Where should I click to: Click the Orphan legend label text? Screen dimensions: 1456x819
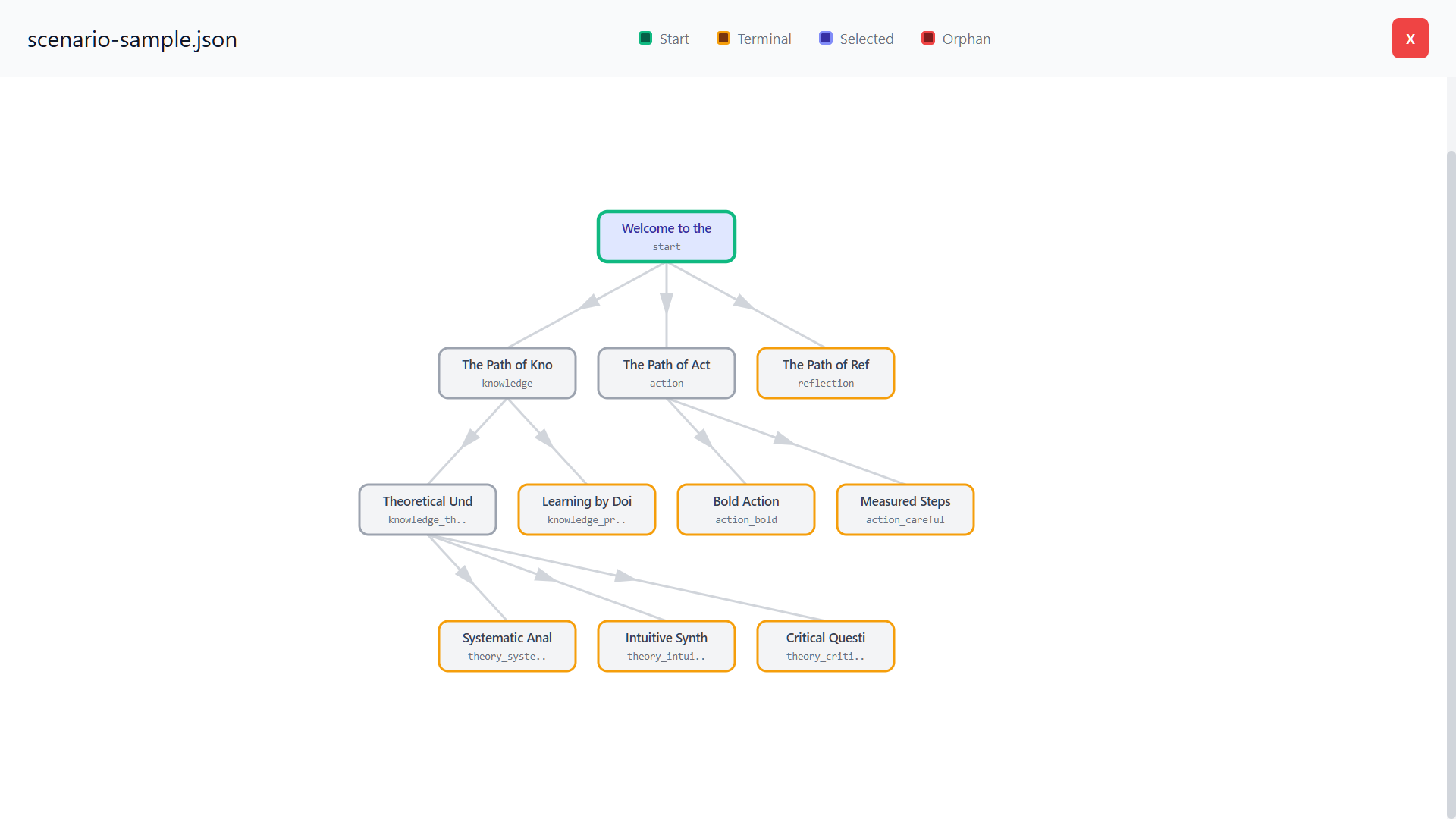pyautogui.click(x=965, y=39)
